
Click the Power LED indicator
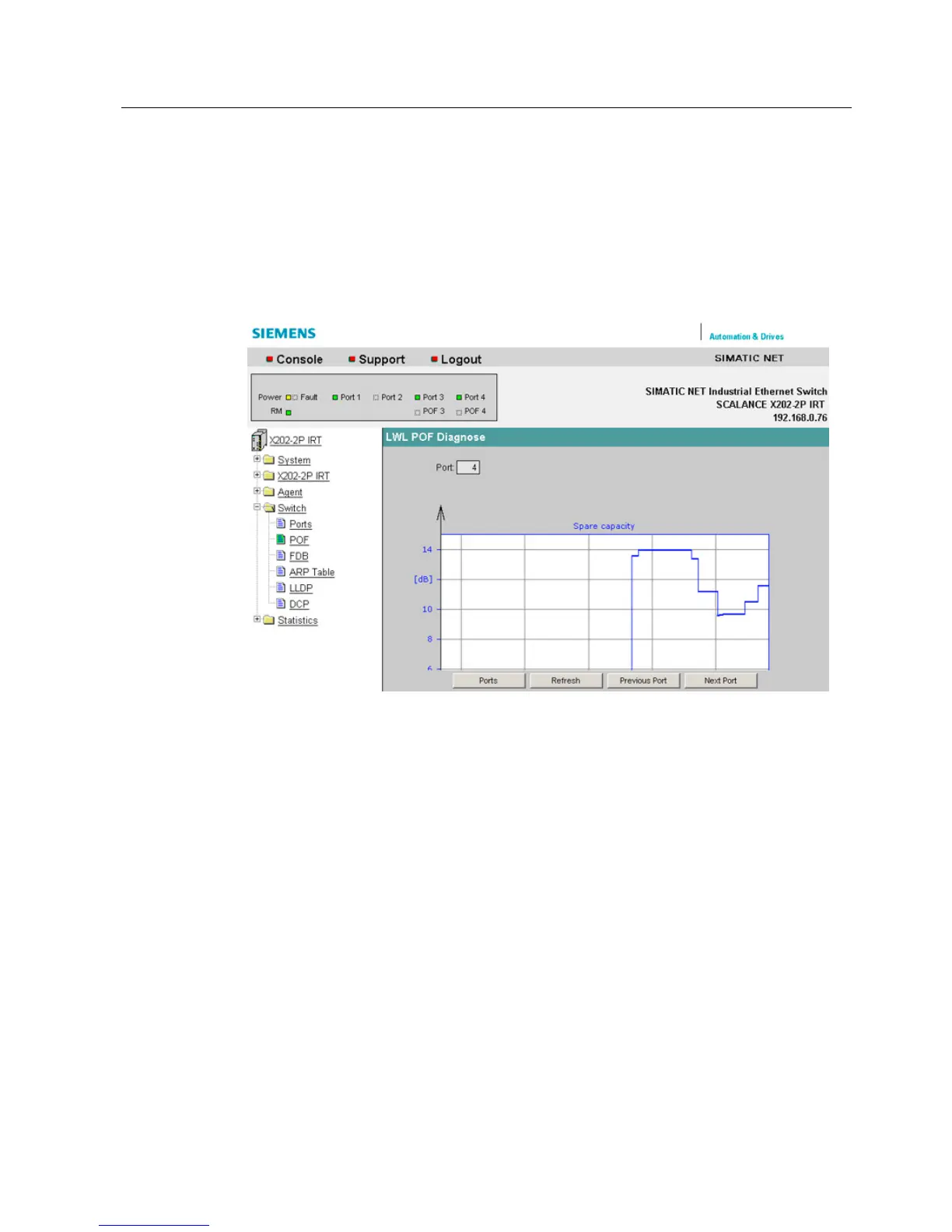(x=288, y=397)
